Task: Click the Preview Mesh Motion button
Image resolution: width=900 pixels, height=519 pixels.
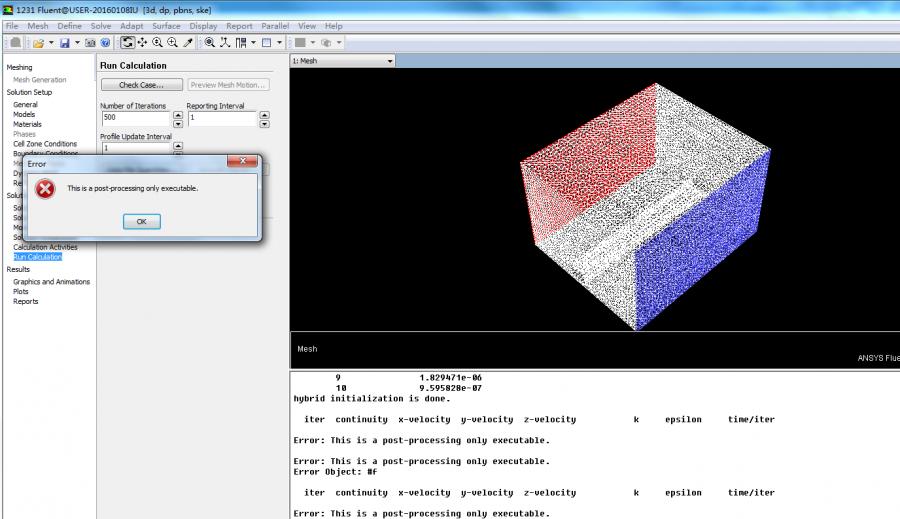Action: 228,85
